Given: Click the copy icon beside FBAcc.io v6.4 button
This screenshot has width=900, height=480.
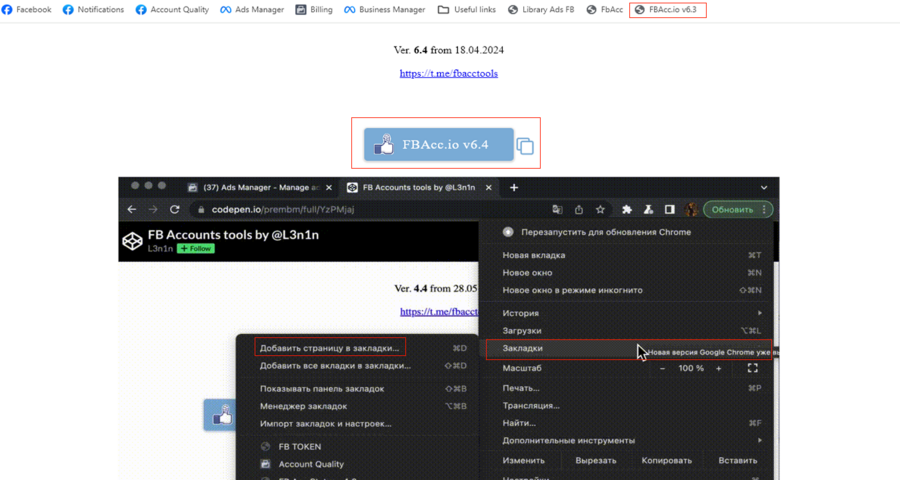Looking at the screenshot, I should (x=525, y=146).
